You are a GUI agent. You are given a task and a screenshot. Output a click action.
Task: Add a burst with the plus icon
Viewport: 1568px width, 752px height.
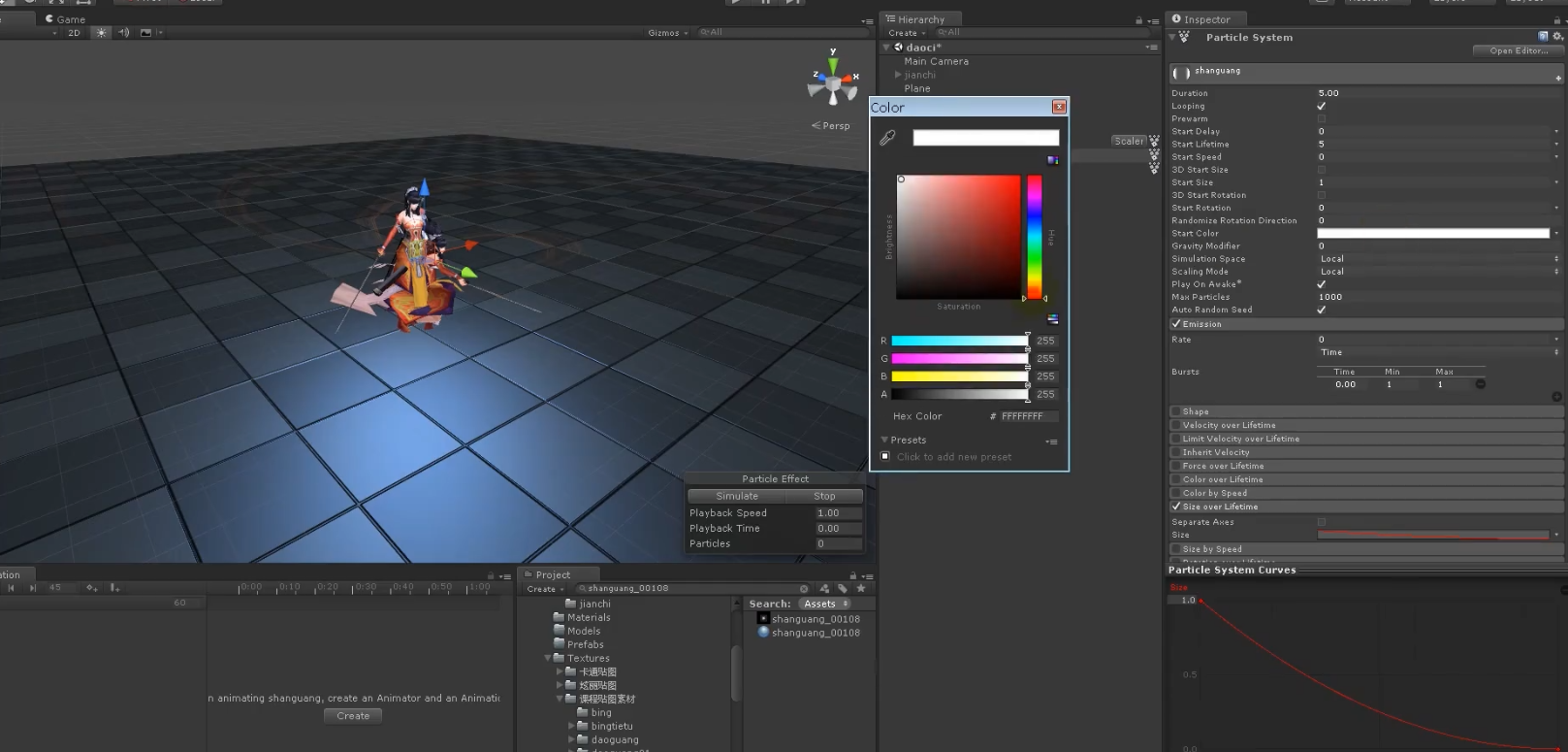coord(1556,396)
